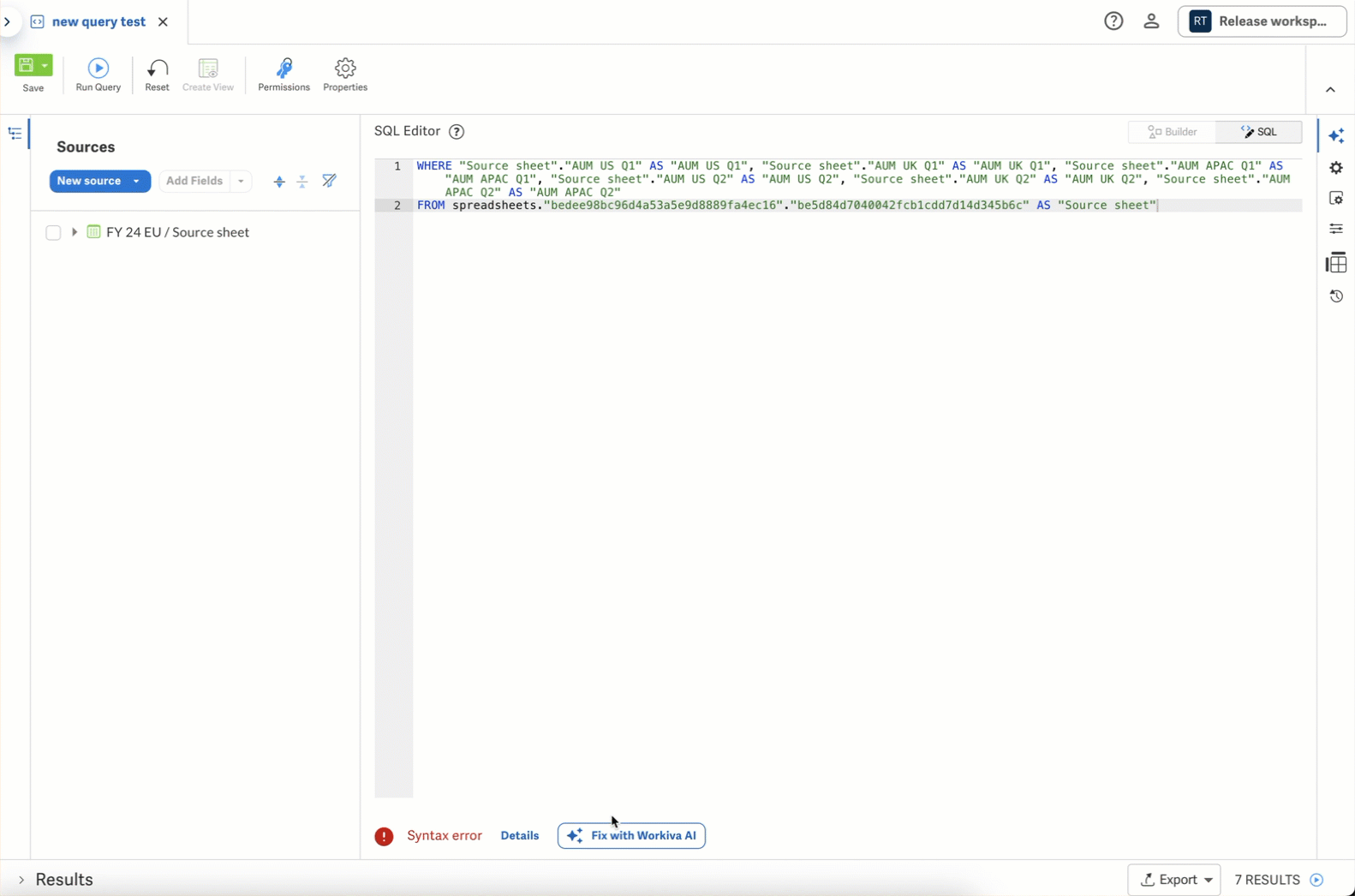This screenshot has height=896, width=1355.
Task: Click the red Syntax error icon
Action: click(384, 837)
